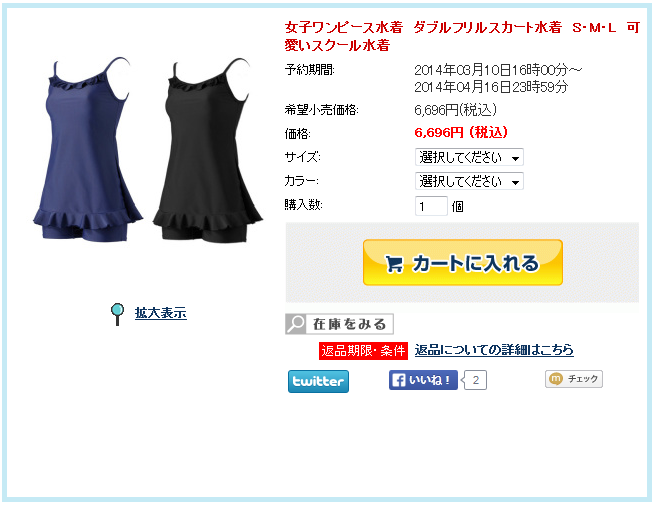Click the magnifying glass icon beside 拡大表示
Viewport: 655px width, 505px height.
tap(117, 314)
